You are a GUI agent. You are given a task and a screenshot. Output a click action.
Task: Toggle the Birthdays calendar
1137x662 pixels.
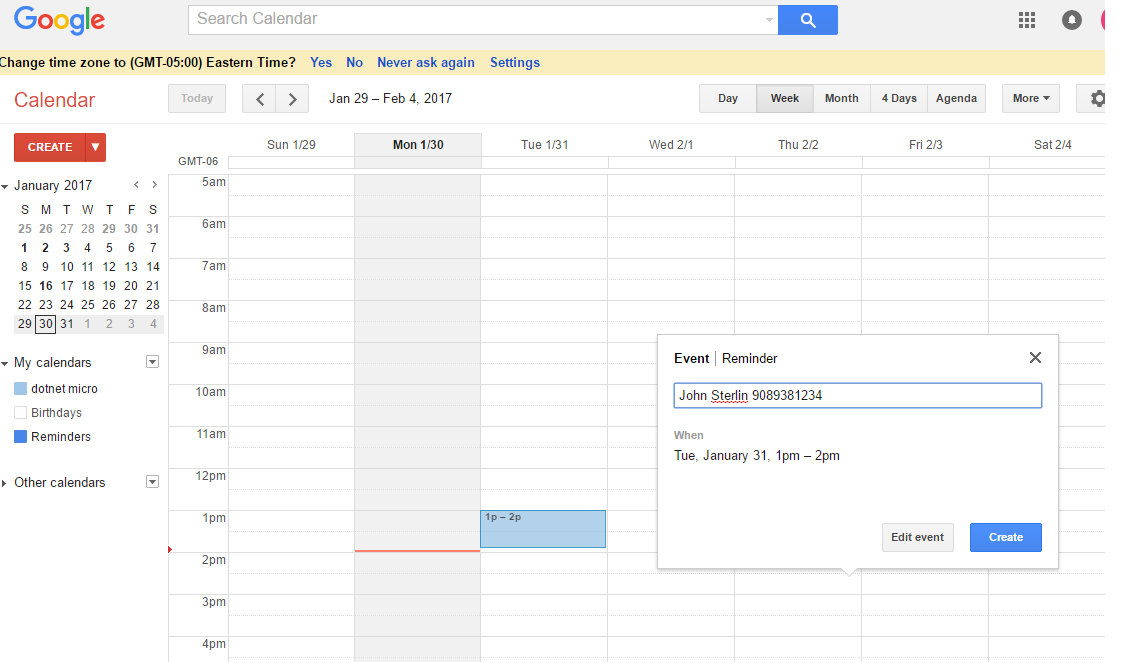click(20, 413)
